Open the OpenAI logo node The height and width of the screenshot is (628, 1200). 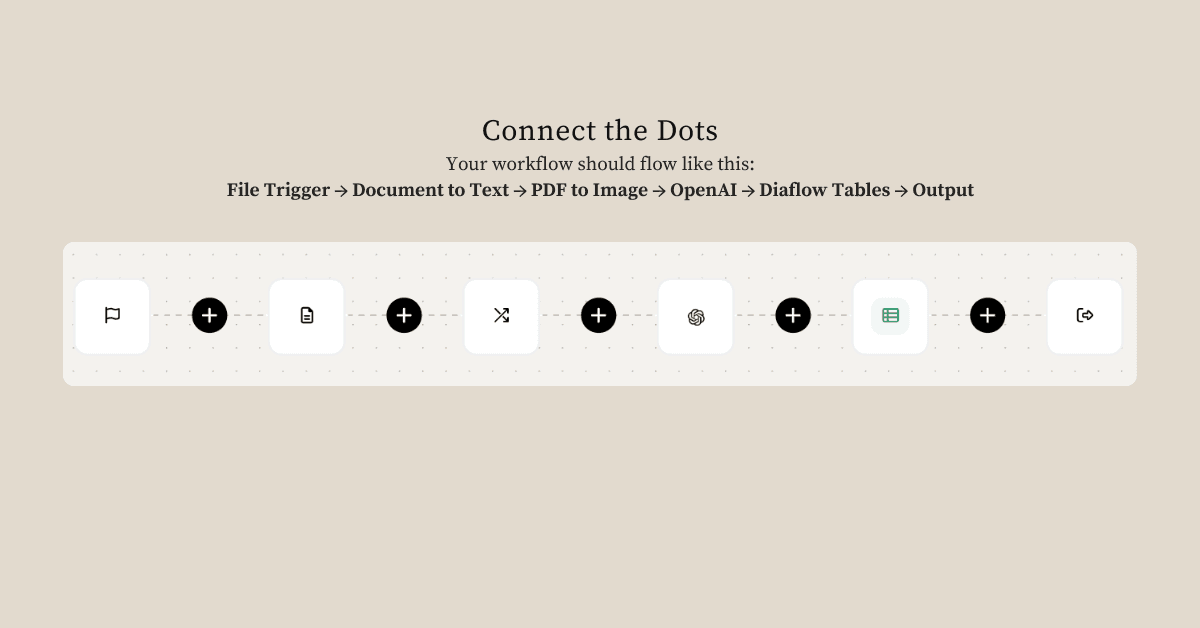(695, 316)
